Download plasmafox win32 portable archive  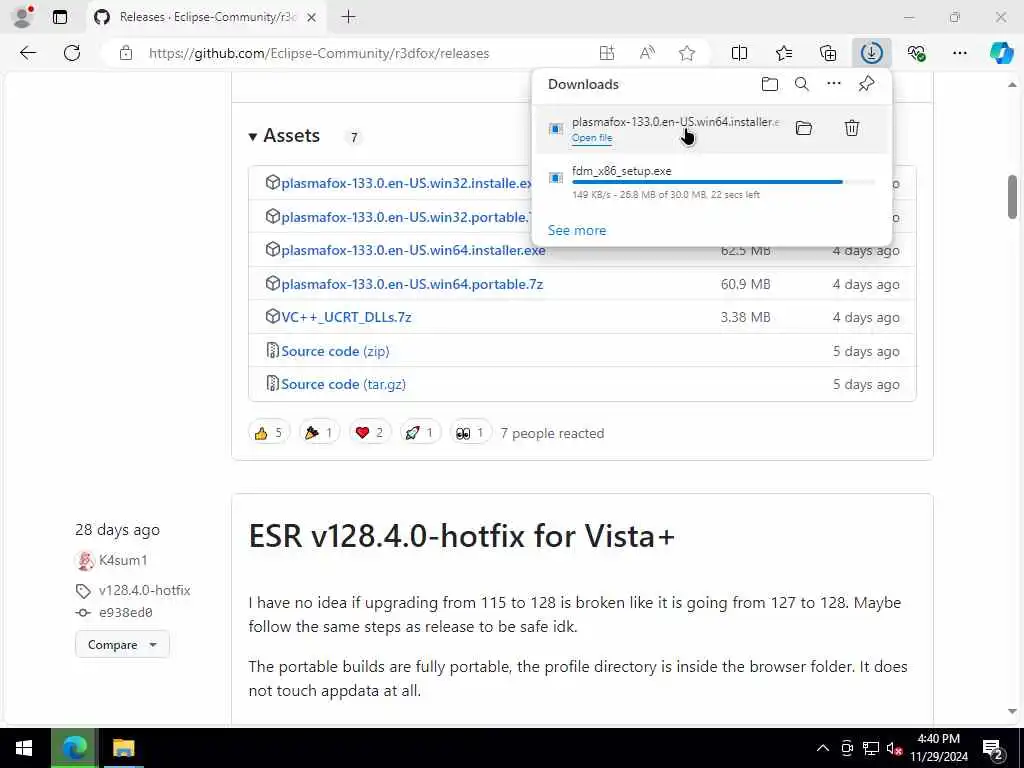406,217
